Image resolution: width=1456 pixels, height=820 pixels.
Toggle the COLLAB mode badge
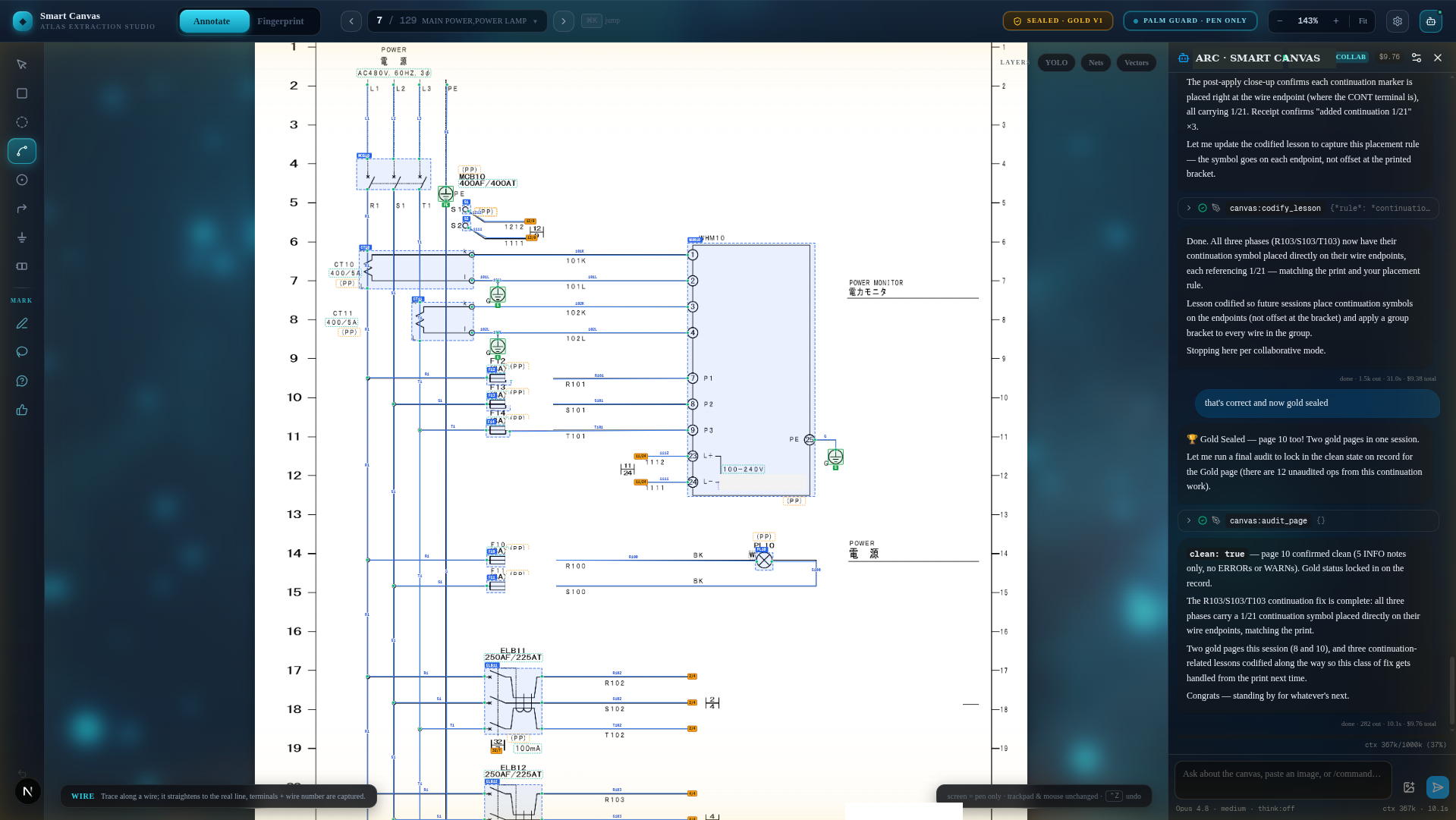[1351, 57]
